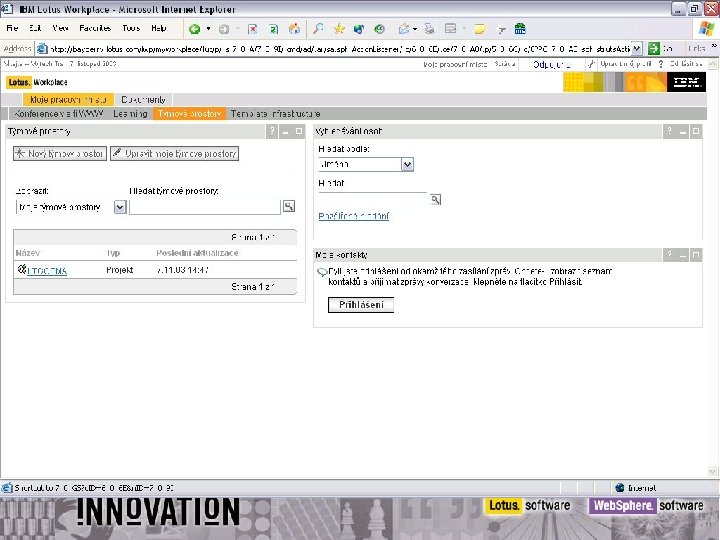This screenshot has width=720, height=540.
Task: Open the File menu
Action: click(12, 28)
